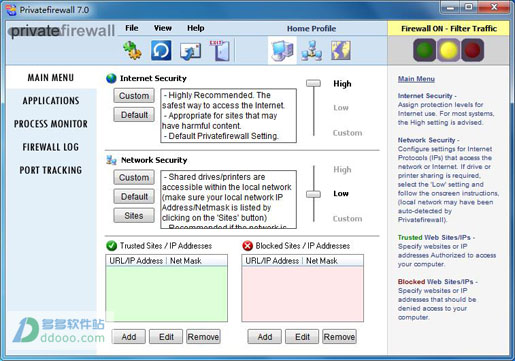This screenshot has height=361, width=515.
Task: Click inside the pink blocked sites list
Action: [x=303, y=294]
